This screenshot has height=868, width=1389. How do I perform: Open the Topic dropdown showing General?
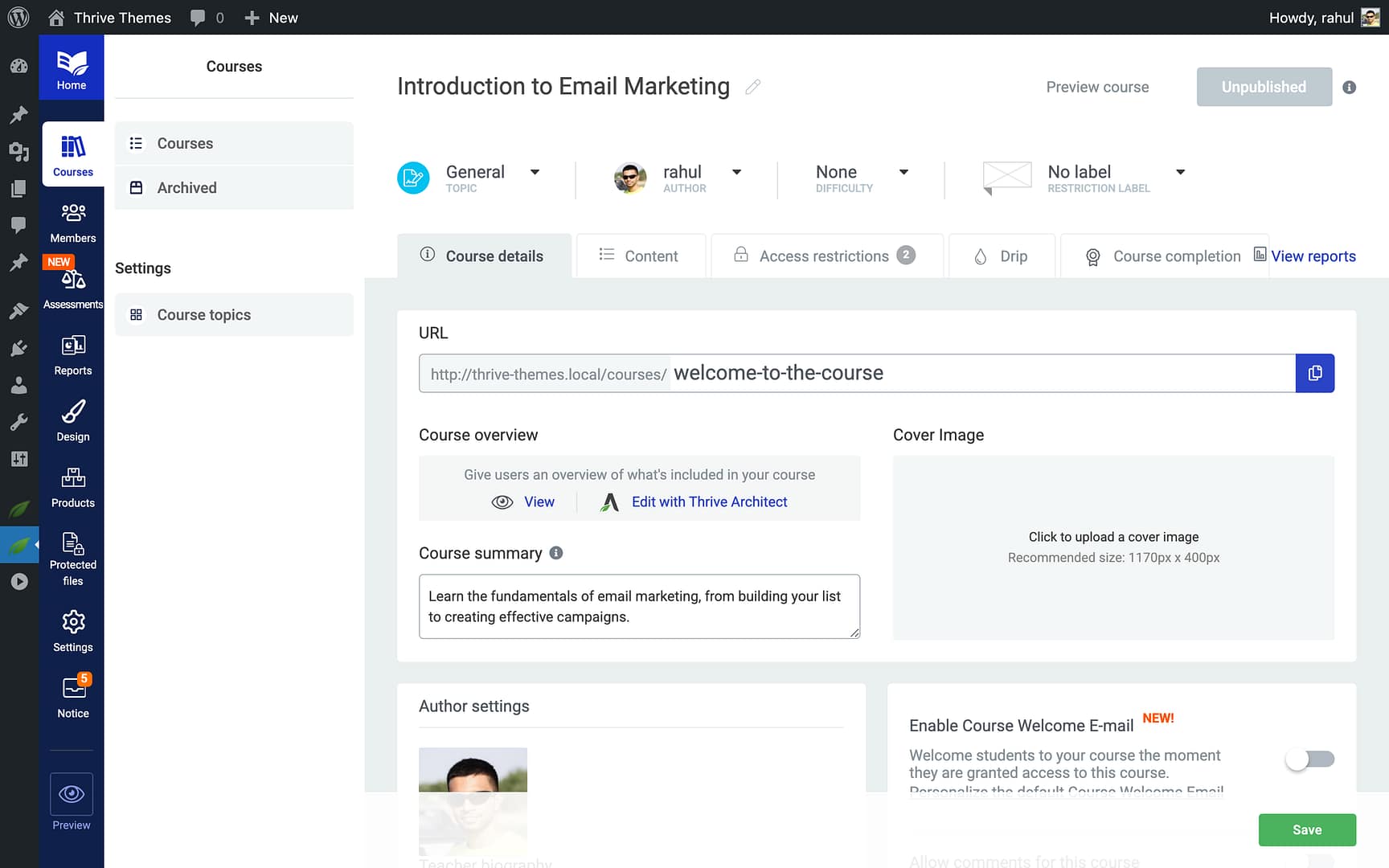point(535,172)
